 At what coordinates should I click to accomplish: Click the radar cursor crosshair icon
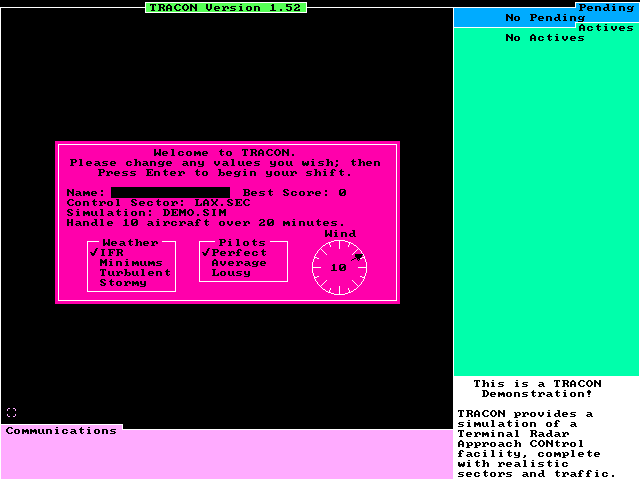pos(11,413)
